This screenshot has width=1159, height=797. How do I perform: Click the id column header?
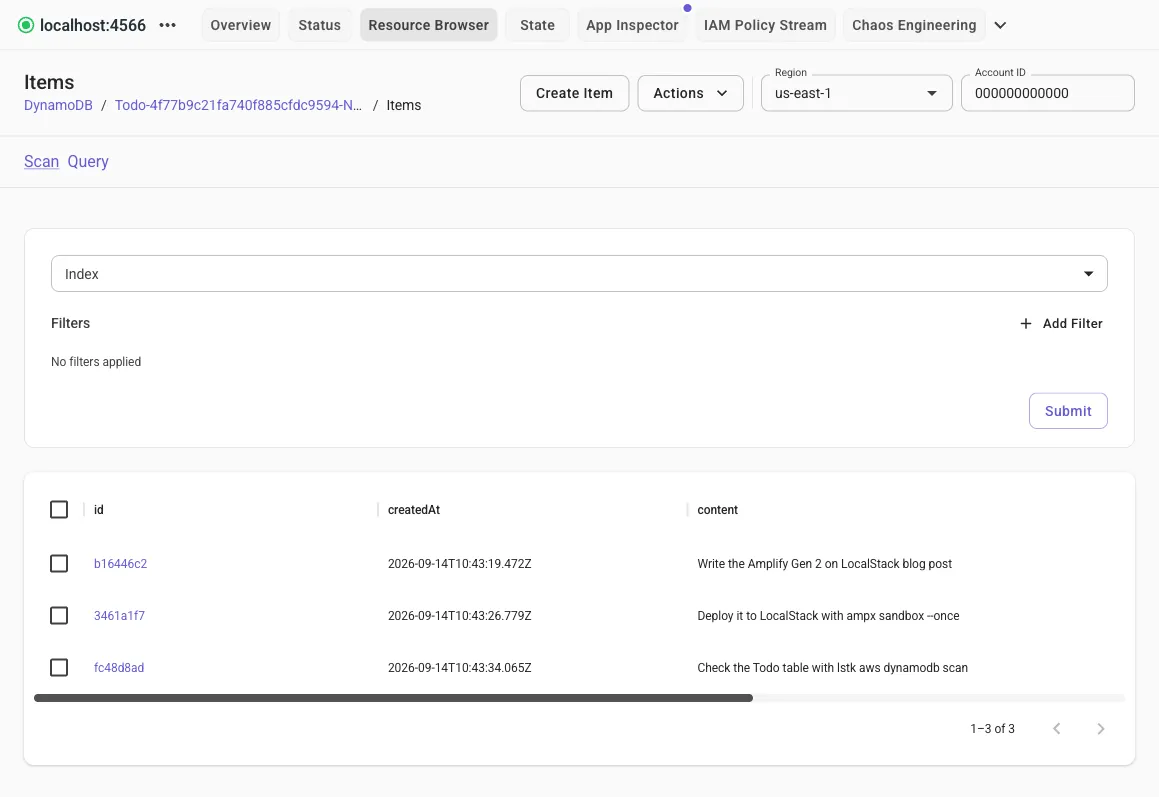(x=98, y=509)
